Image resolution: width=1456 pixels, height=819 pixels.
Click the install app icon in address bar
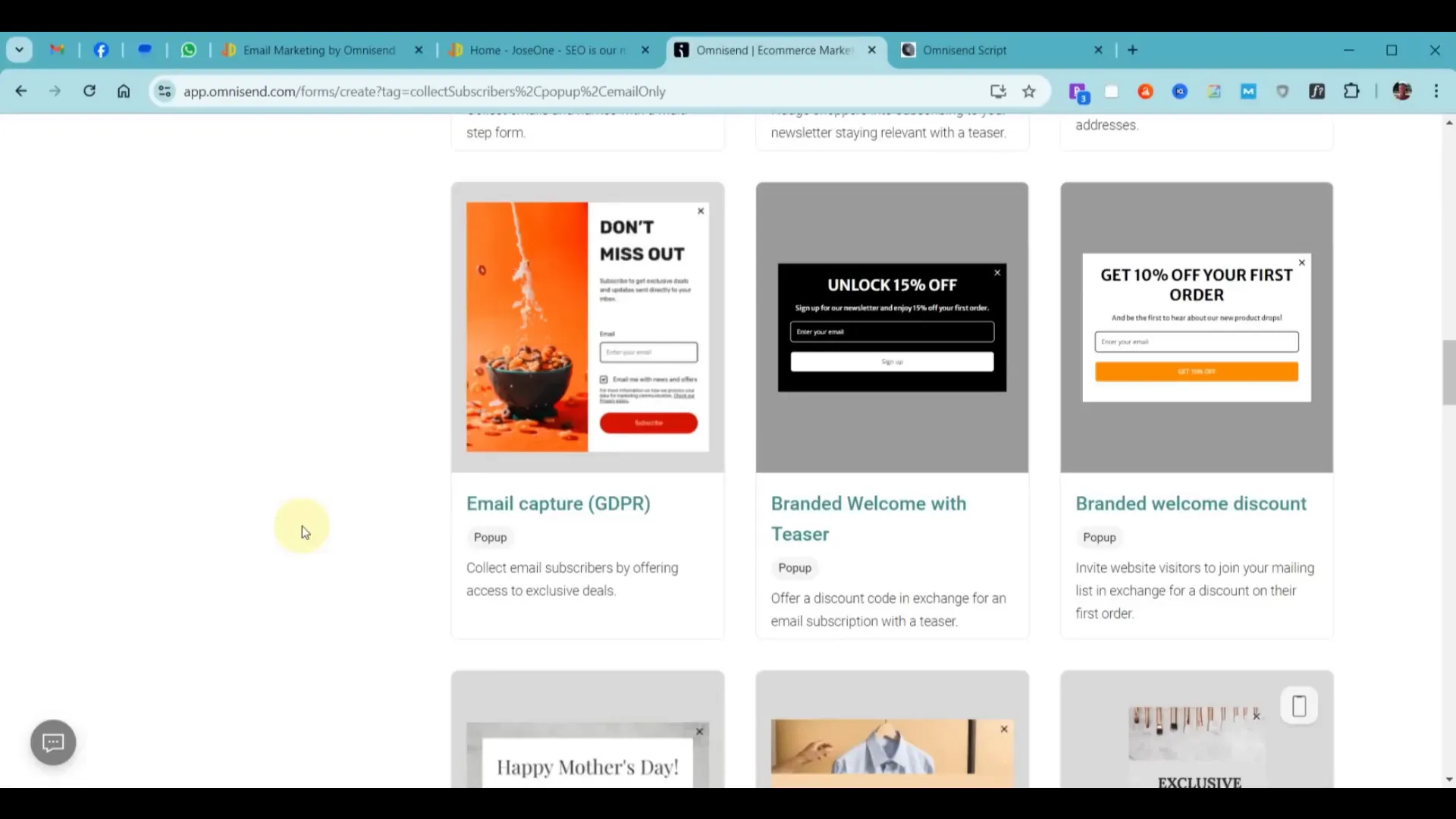pyautogui.click(x=998, y=92)
